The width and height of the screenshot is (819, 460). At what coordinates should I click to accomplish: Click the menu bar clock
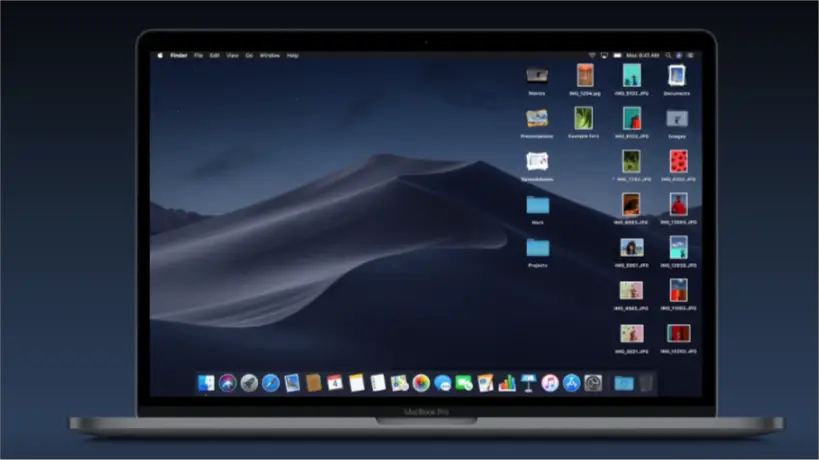point(642,55)
